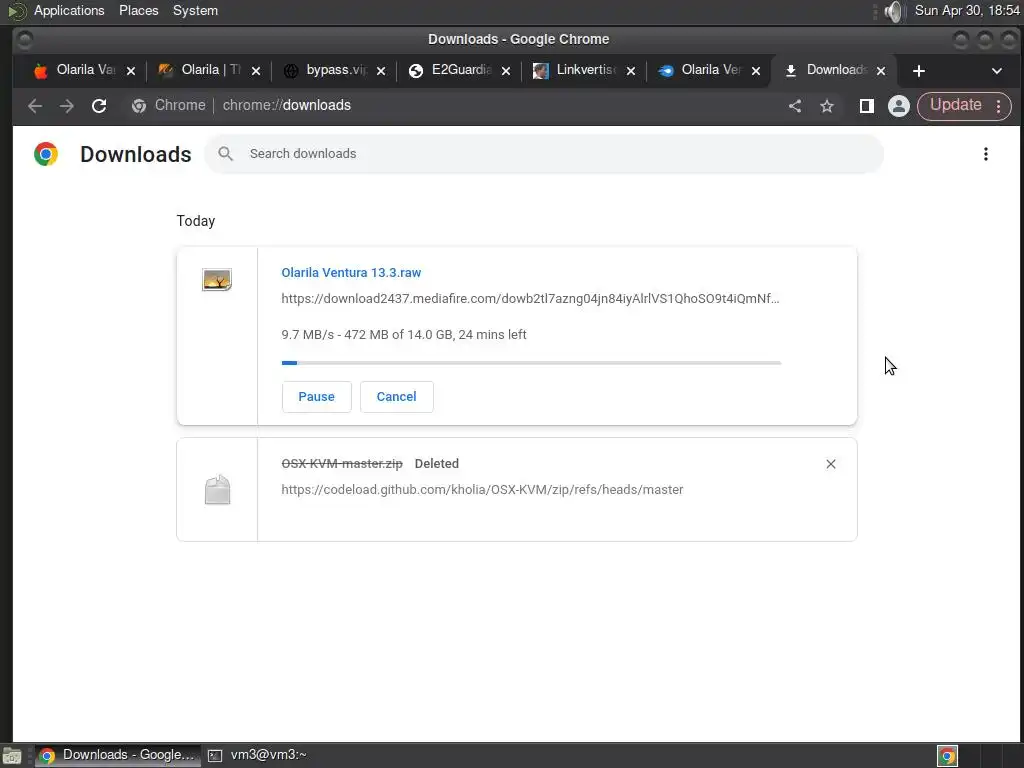Open the three-dot menu on the Downloads page

pos(985,154)
